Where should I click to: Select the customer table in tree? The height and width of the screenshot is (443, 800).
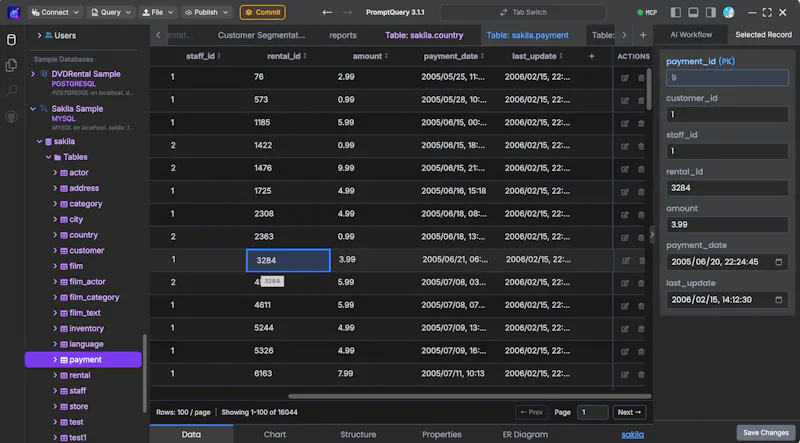point(86,251)
